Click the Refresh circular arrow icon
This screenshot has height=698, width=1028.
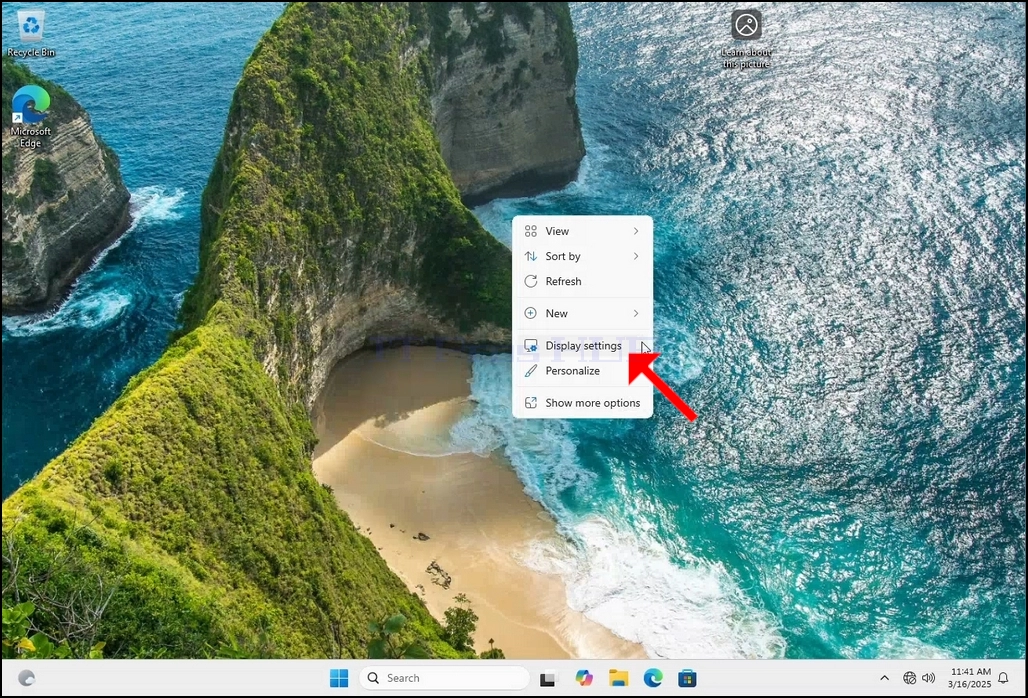530,281
